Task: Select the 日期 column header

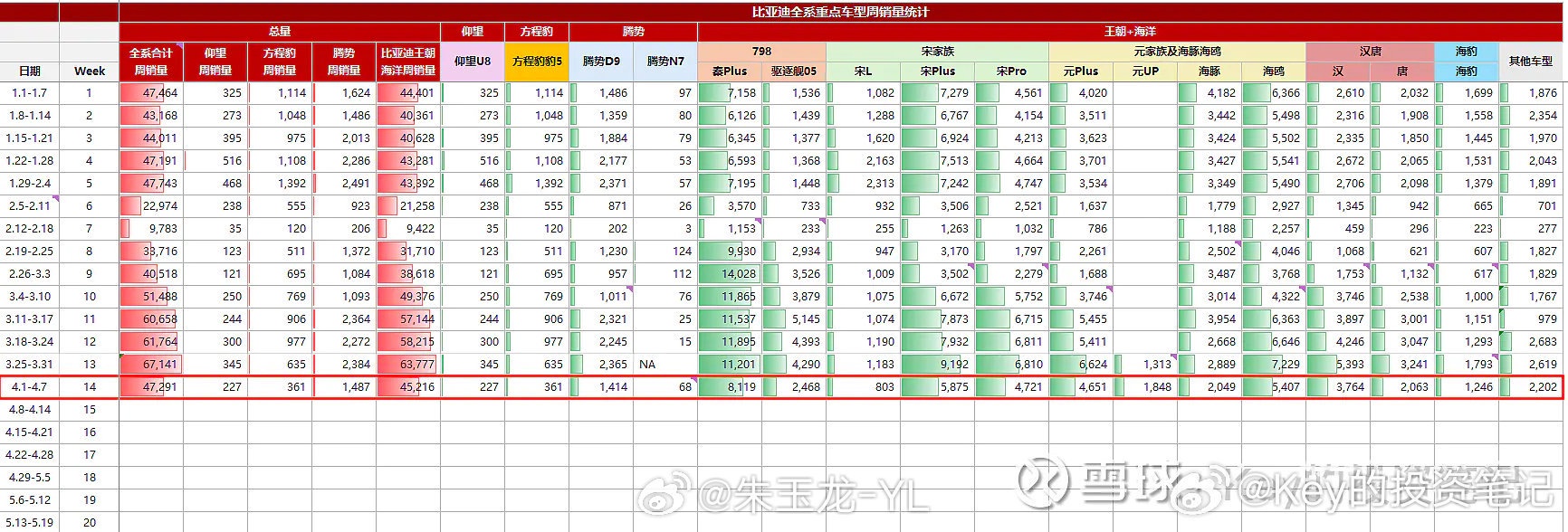Action: [x=30, y=71]
